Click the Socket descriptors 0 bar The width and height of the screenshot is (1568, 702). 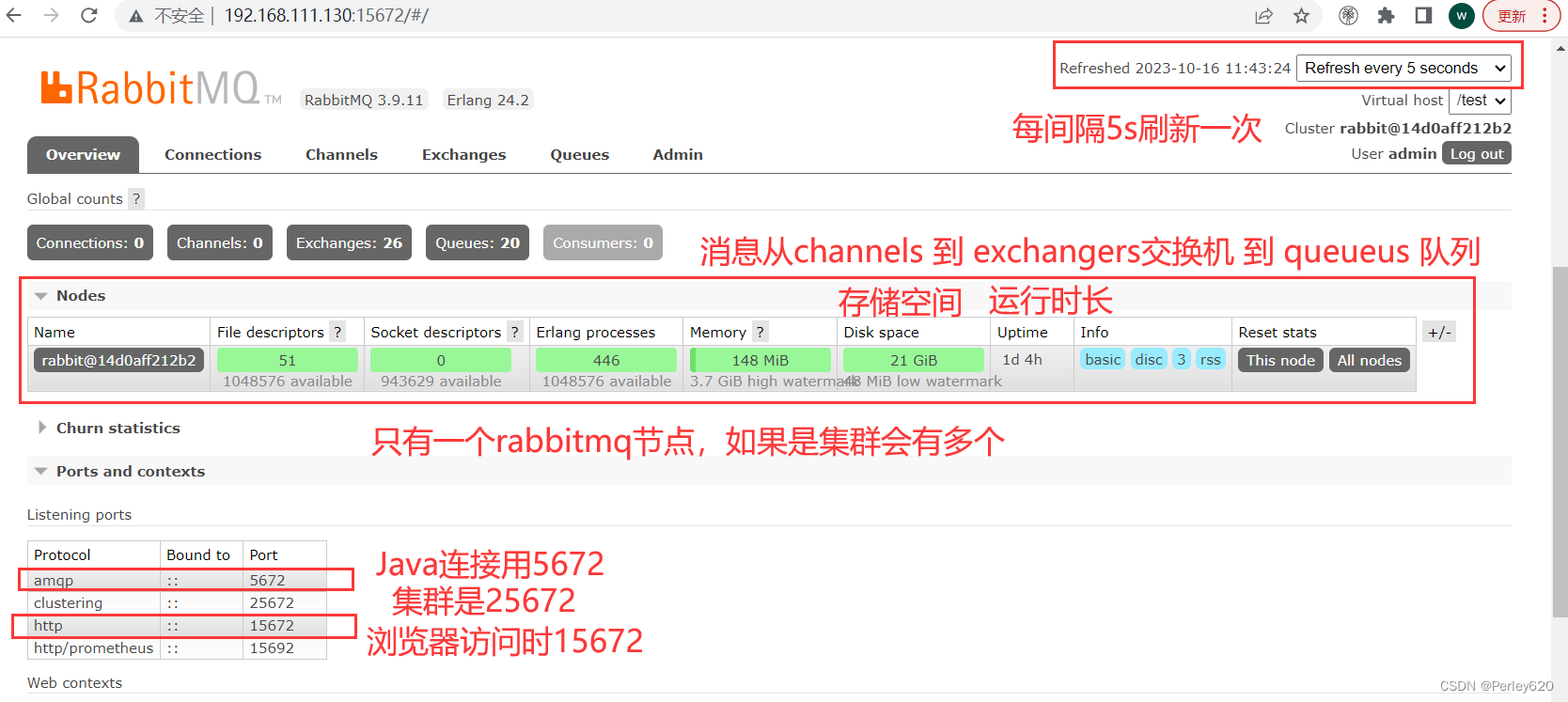(441, 360)
